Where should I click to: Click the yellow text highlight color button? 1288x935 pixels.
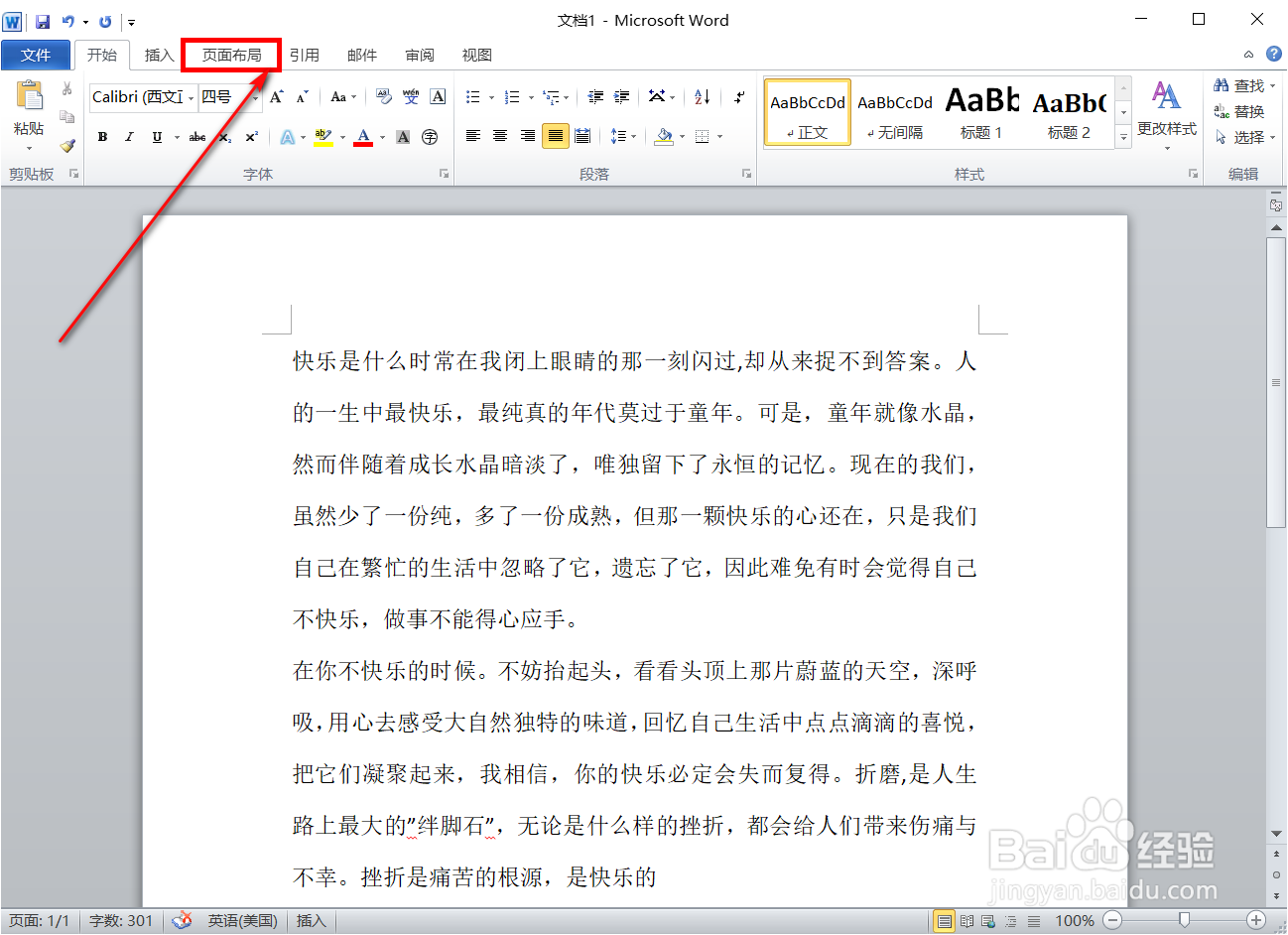(322, 137)
